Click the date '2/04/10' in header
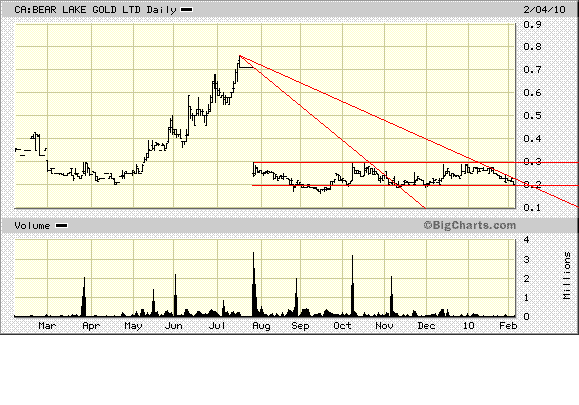Viewport: 579px width, 405px height. (544, 9)
